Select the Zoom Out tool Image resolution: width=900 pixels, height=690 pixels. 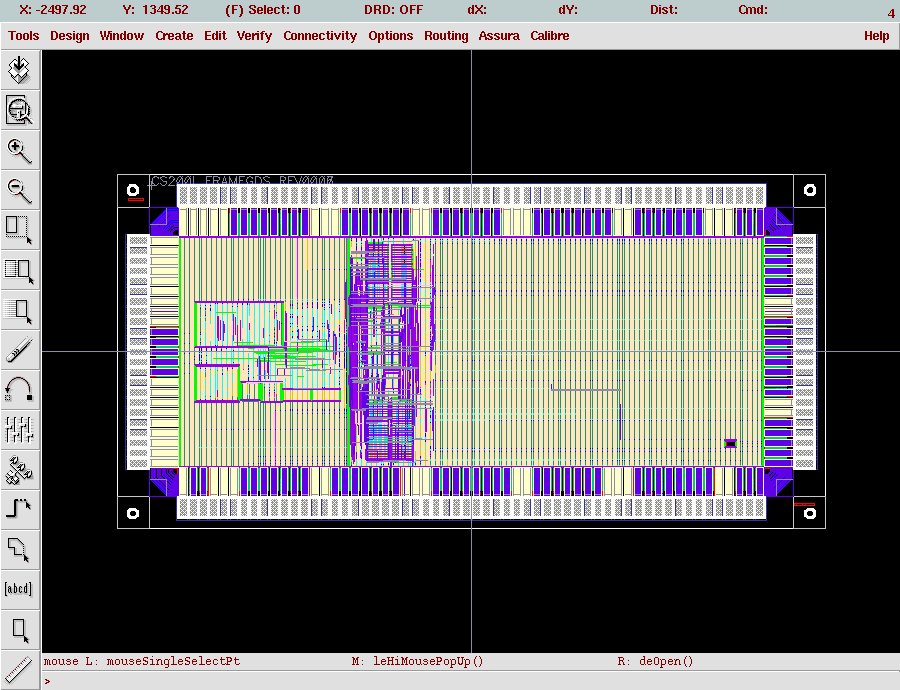coord(19,190)
